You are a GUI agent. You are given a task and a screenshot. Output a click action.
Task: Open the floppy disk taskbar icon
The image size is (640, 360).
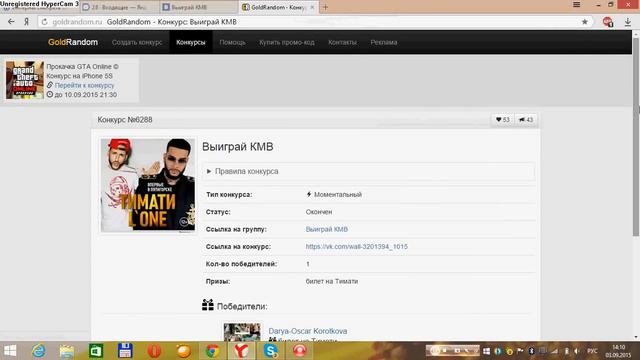tap(125, 351)
